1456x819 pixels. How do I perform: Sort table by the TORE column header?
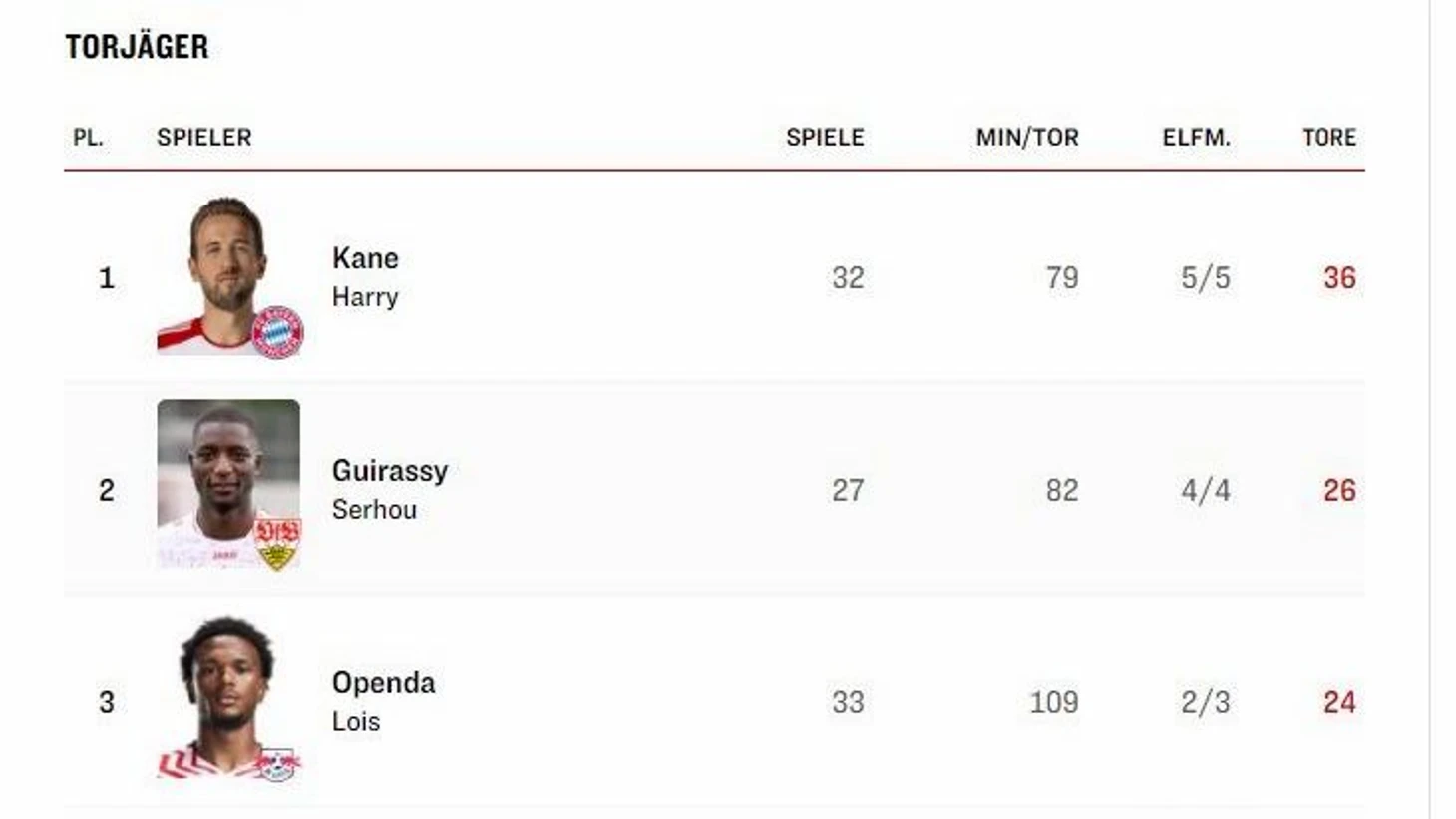click(x=1329, y=138)
